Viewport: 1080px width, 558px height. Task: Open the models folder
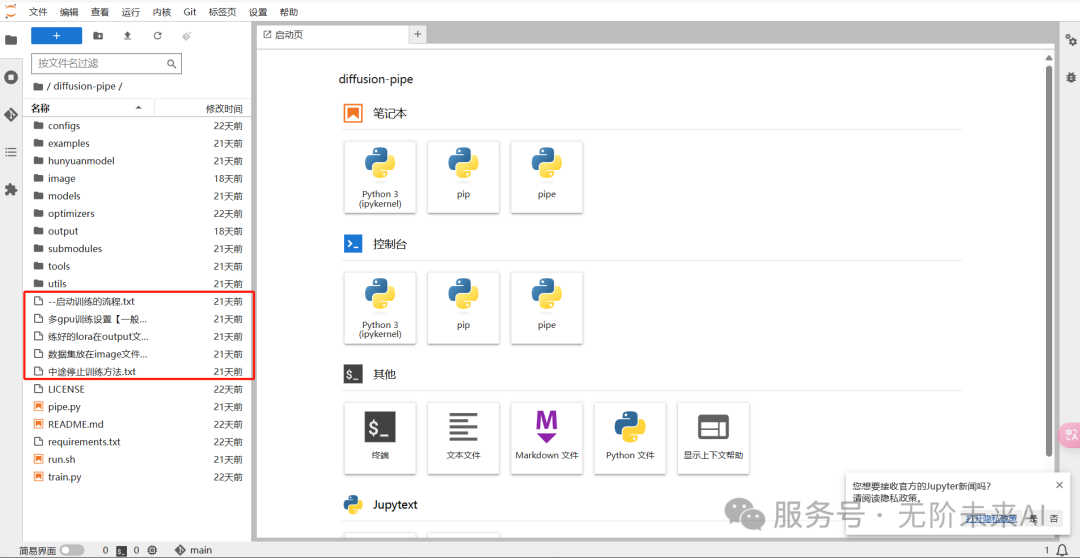point(138,196)
